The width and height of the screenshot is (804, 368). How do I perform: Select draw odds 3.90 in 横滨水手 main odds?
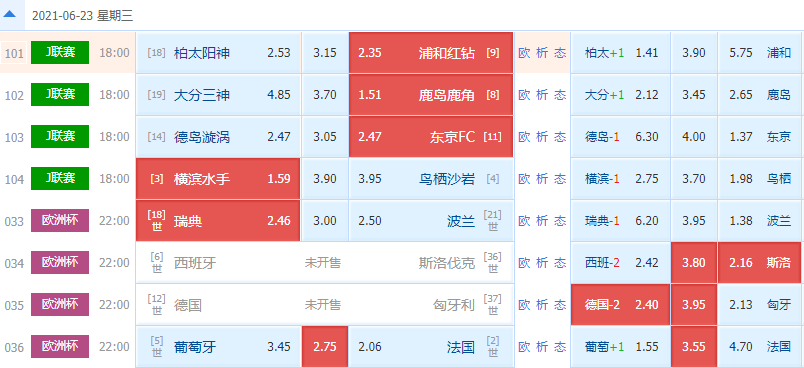tap(325, 179)
